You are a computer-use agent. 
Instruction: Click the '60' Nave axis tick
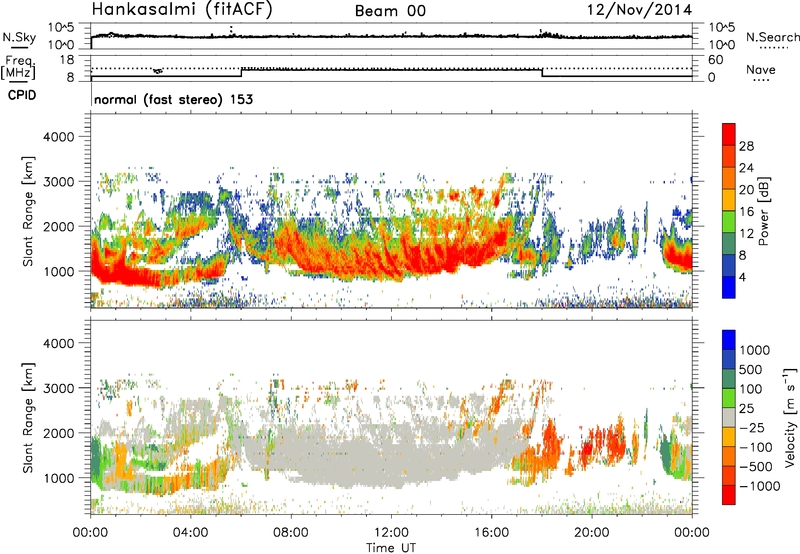[x=715, y=60]
